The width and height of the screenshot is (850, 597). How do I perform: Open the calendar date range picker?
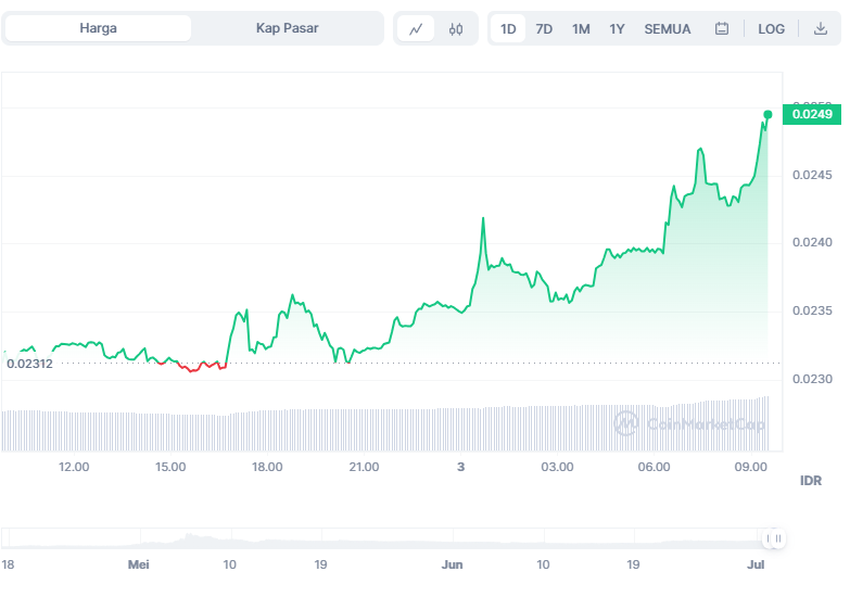point(722,29)
